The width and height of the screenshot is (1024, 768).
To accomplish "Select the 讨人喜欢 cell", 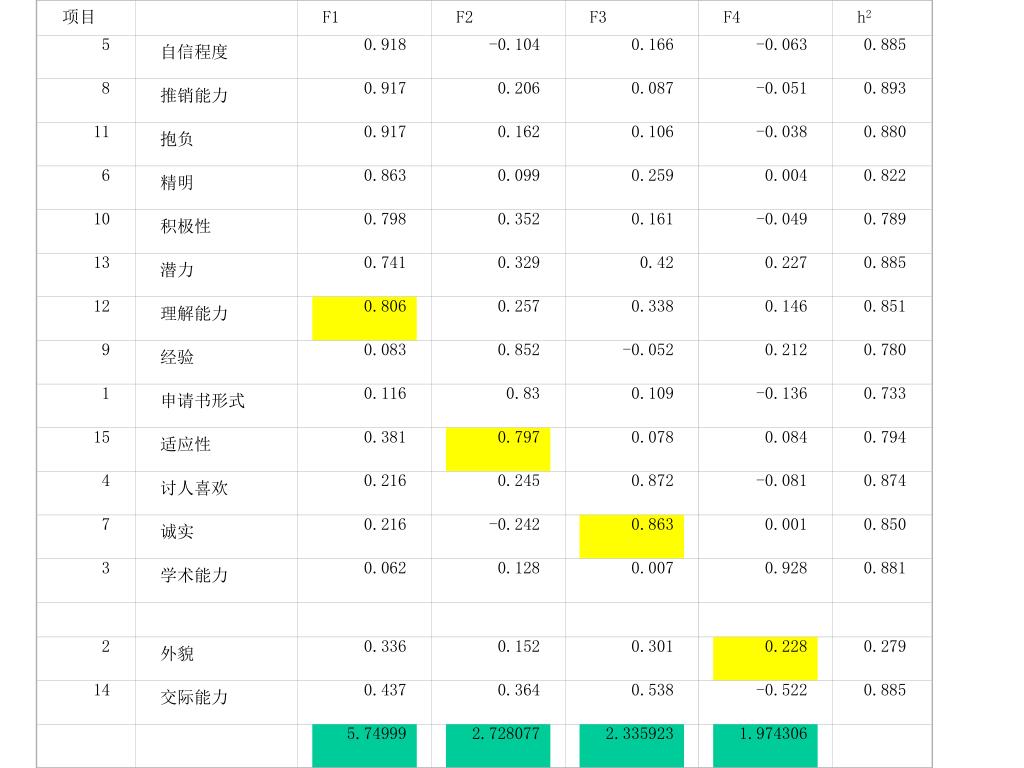I will (x=216, y=493).
